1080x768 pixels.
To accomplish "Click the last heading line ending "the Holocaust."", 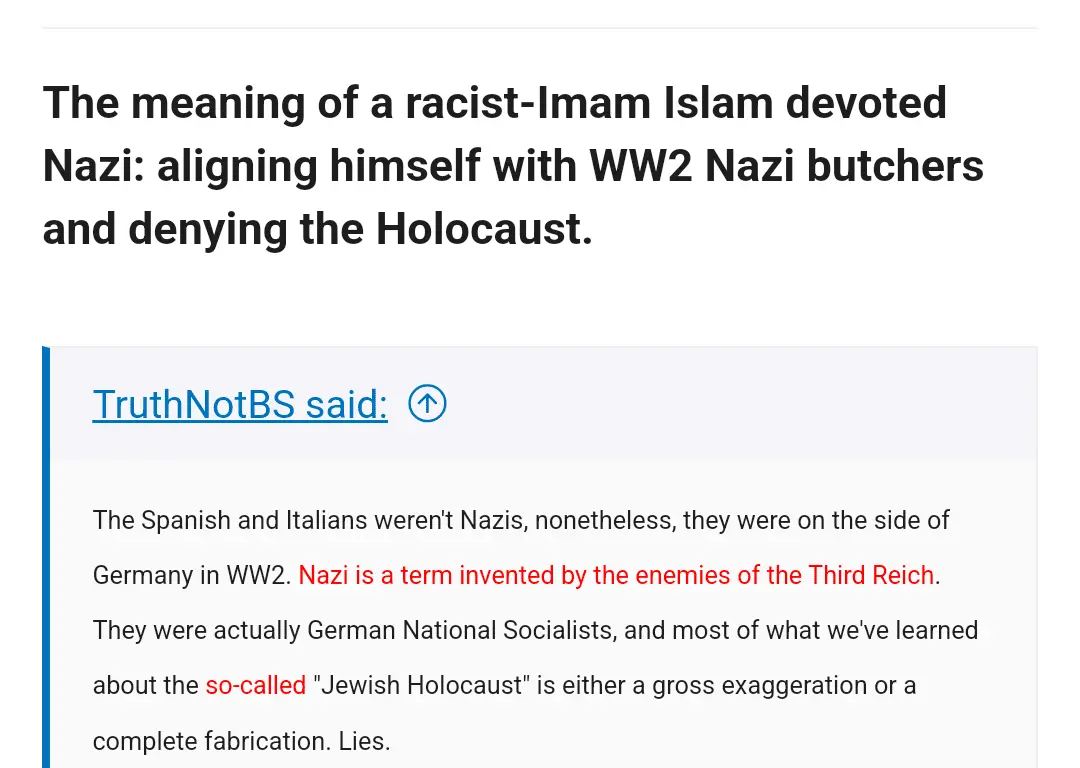I will [317, 229].
